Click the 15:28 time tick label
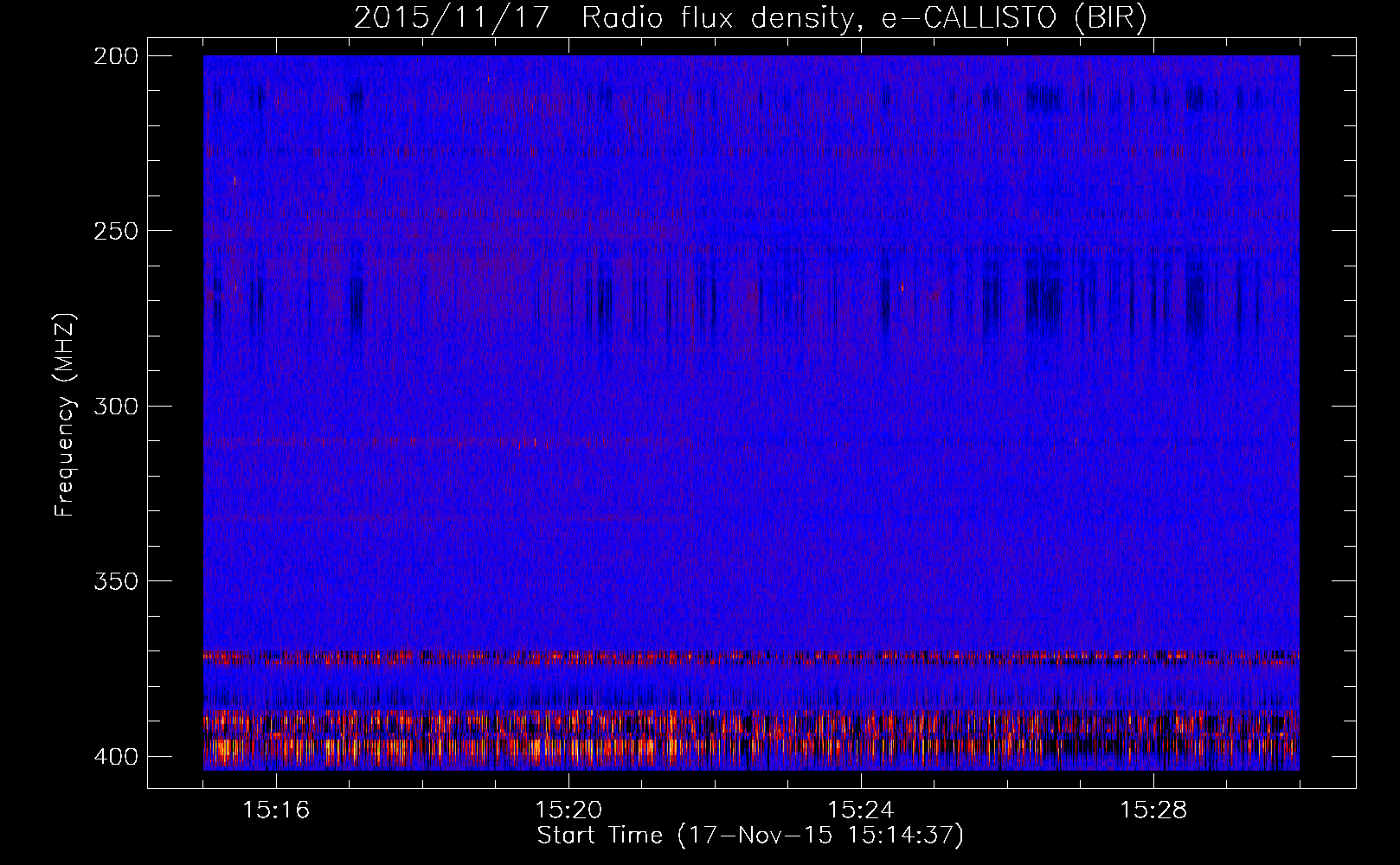The width and height of the screenshot is (1400, 865). point(1153,811)
